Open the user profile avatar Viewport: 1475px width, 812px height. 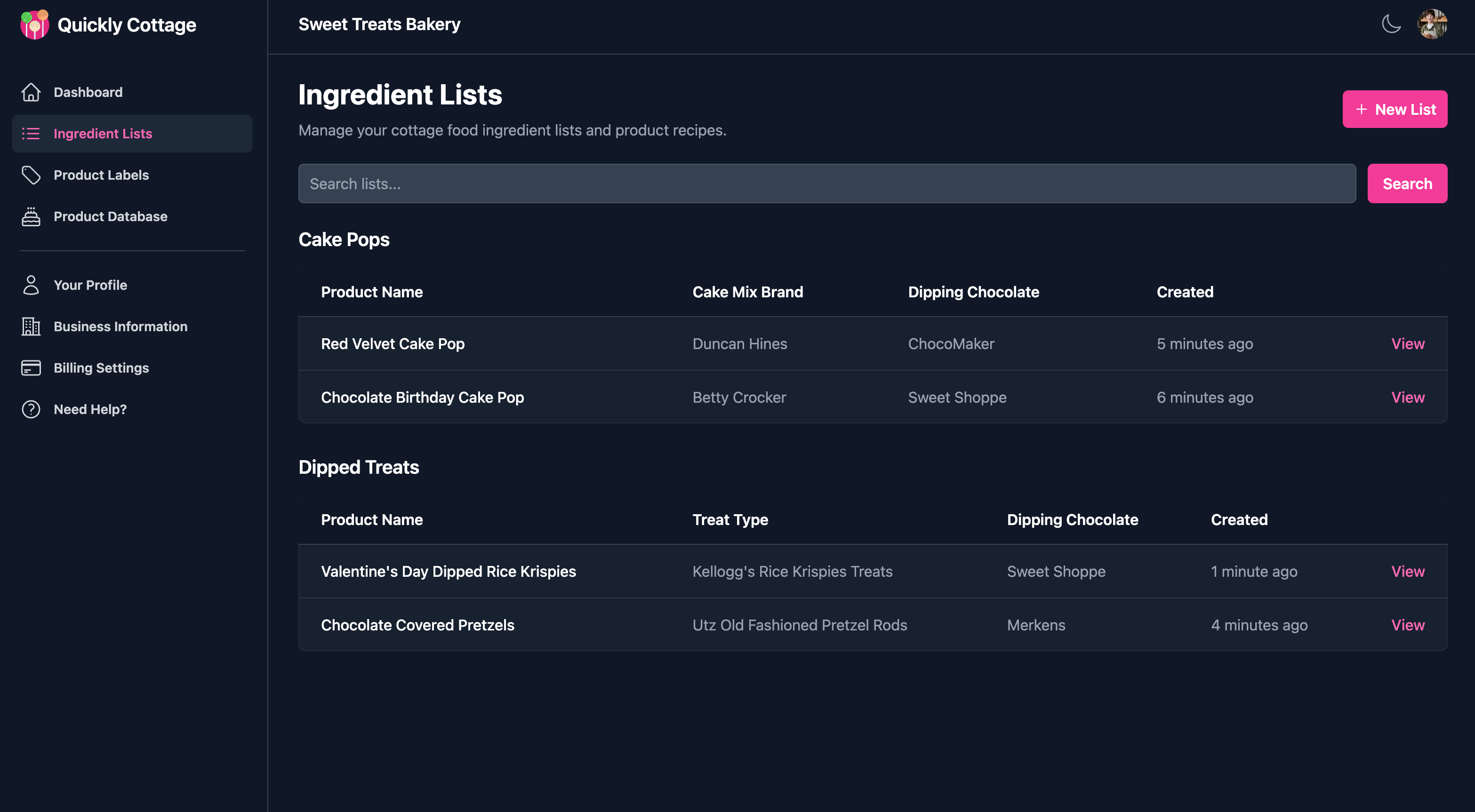point(1432,24)
